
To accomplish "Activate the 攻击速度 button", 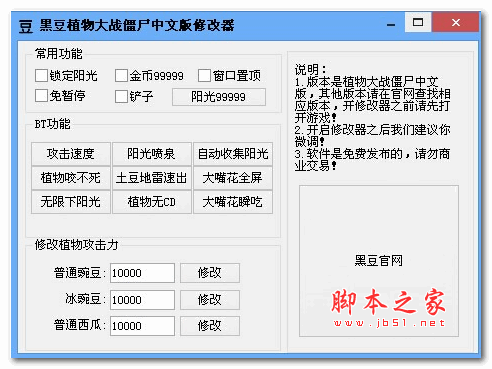I will (71, 154).
